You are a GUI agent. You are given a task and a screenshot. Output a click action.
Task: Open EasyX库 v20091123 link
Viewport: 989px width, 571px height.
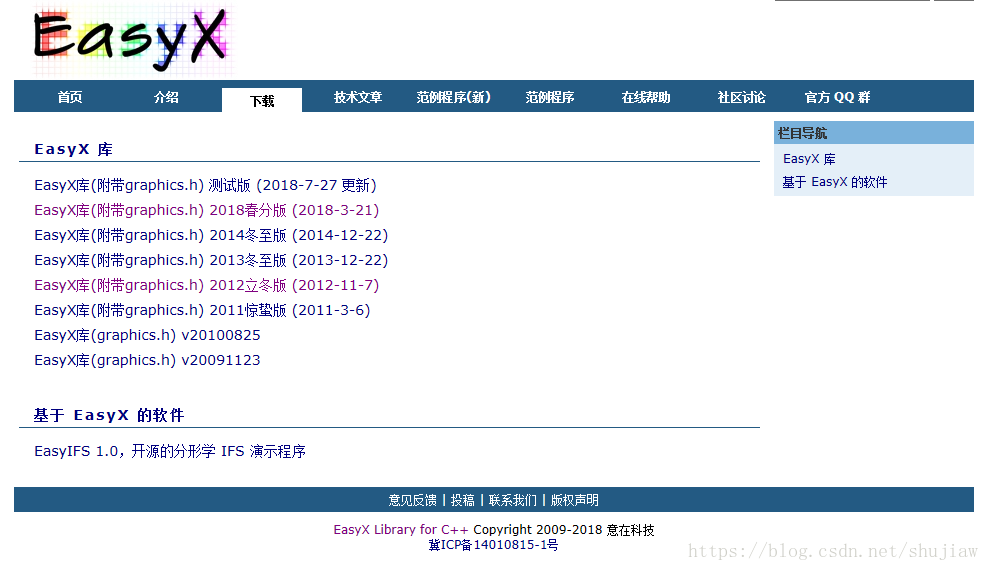coord(147,360)
